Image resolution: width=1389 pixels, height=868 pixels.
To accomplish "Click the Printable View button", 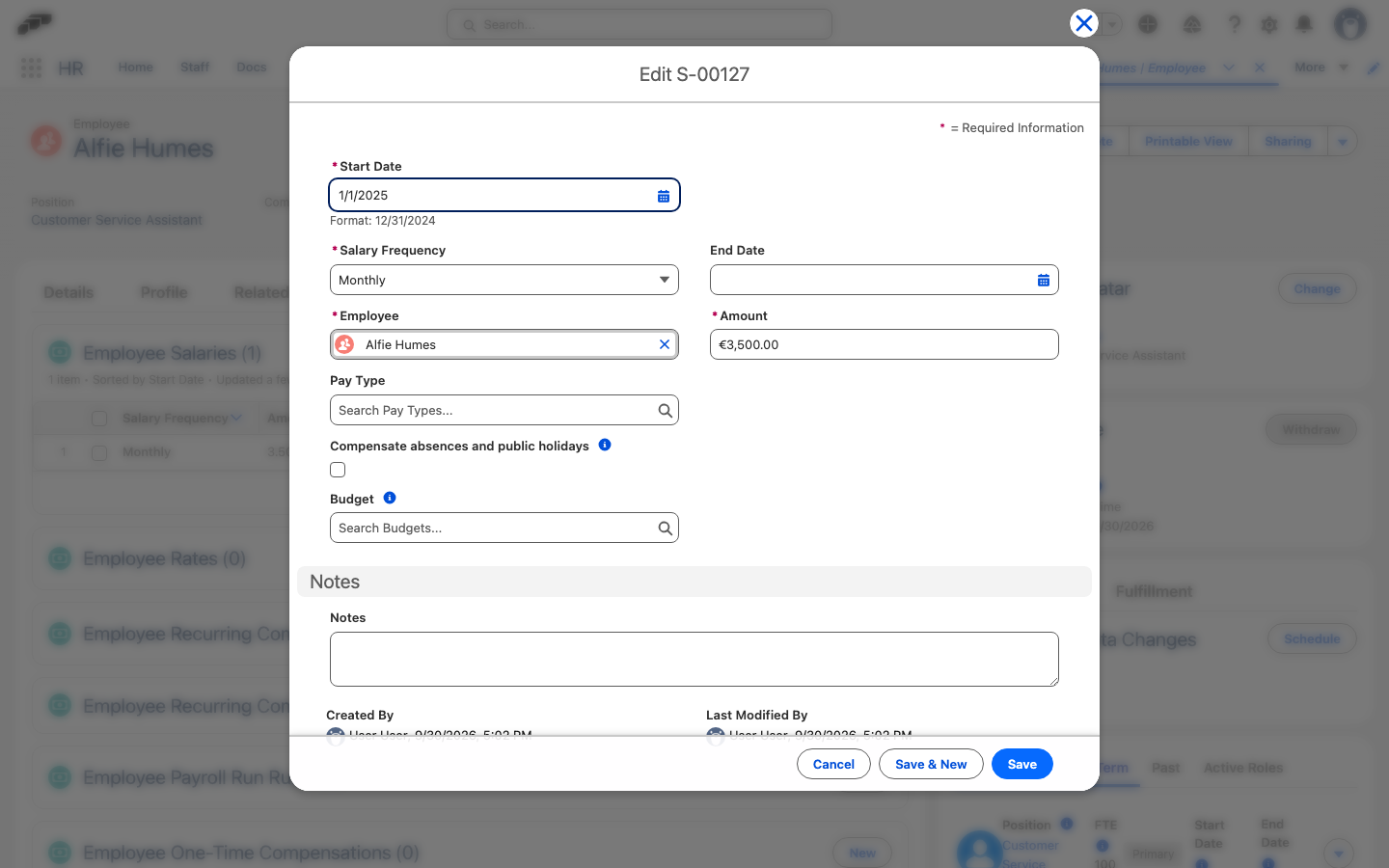I will click(x=1188, y=142).
